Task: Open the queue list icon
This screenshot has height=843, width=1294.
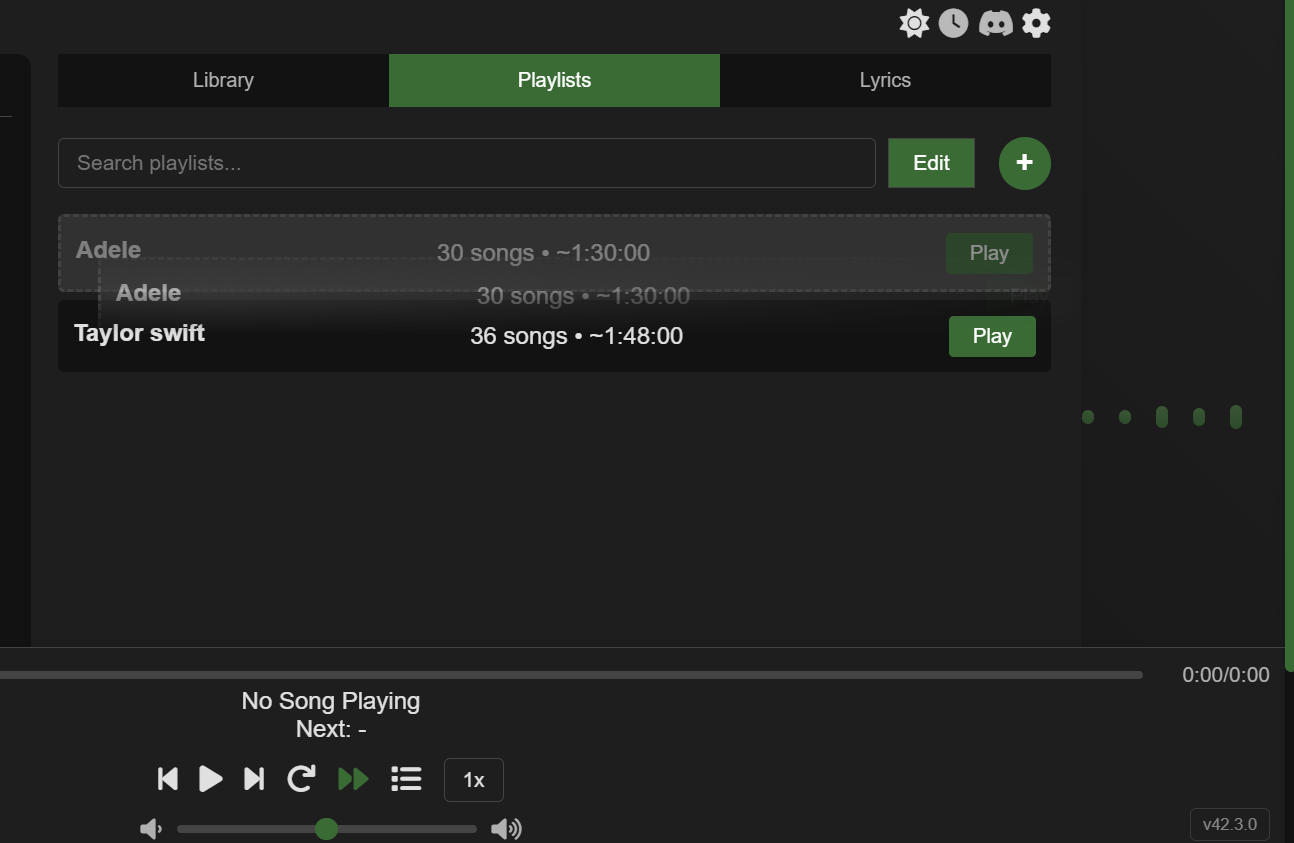Action: [406, 779]
